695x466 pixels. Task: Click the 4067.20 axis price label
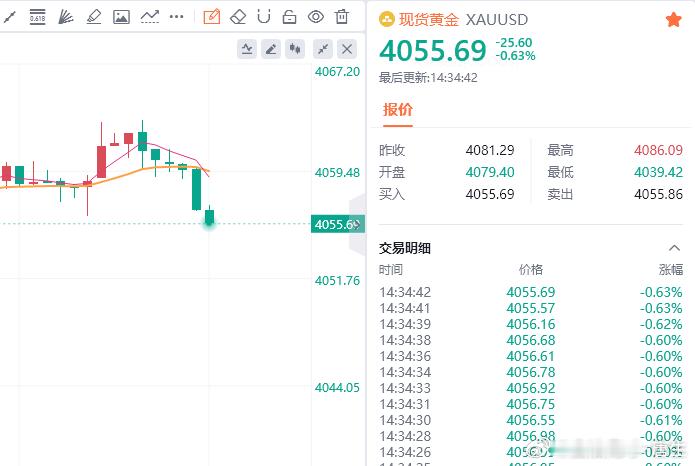click(x=337, y=71)
